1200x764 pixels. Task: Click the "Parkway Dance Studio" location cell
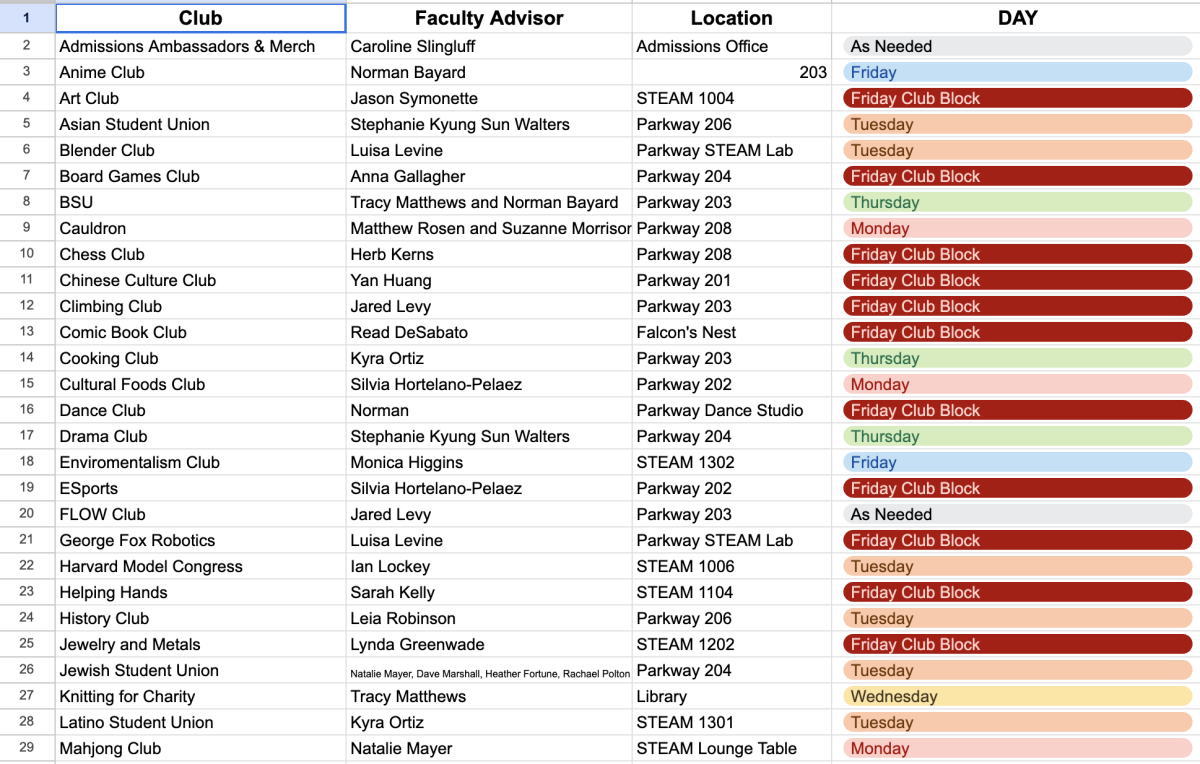[x=731, y=410]
